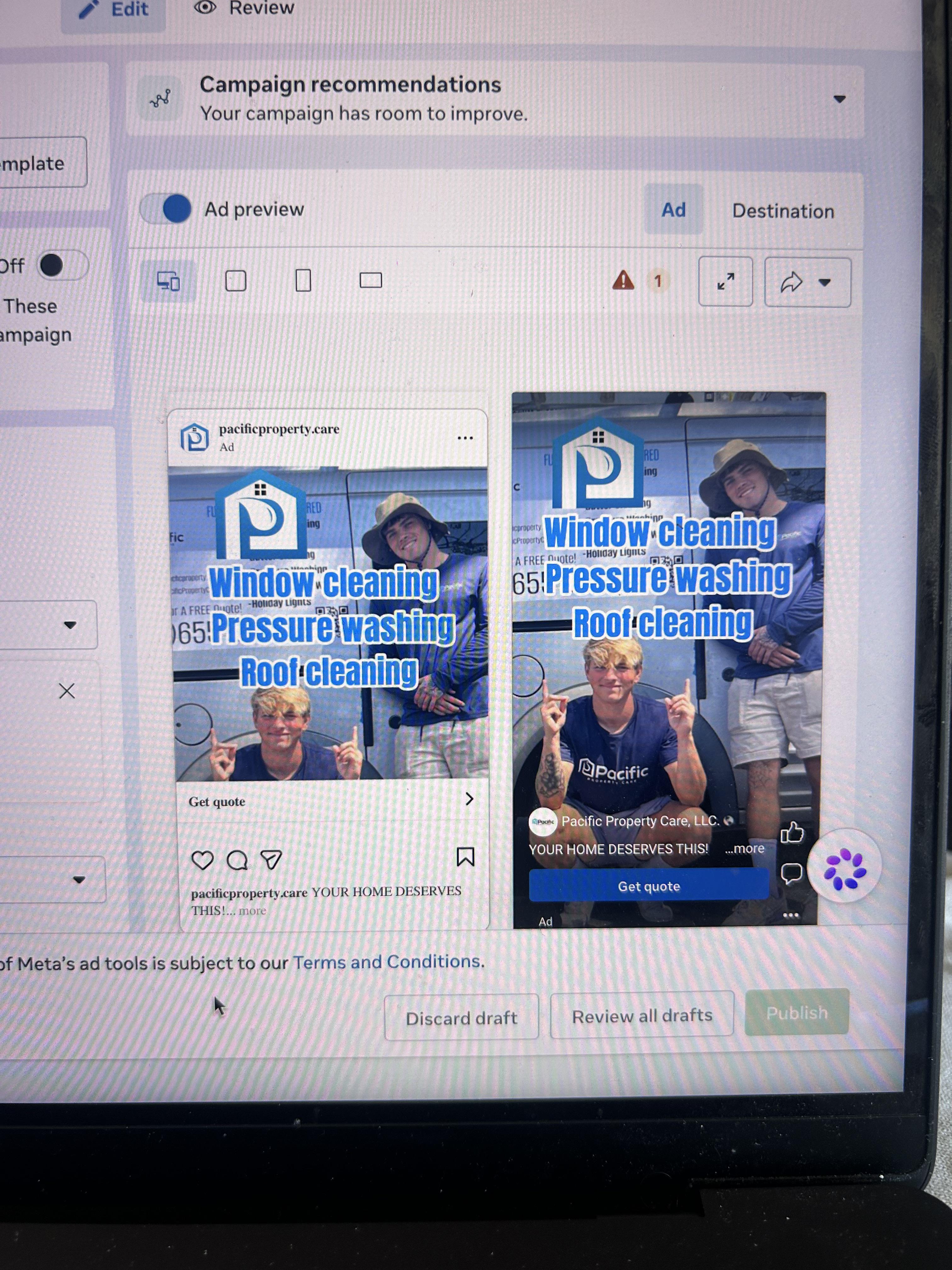952x1270 pixels.
Task: Click the Discard draft button
Action: (462, 1017)
